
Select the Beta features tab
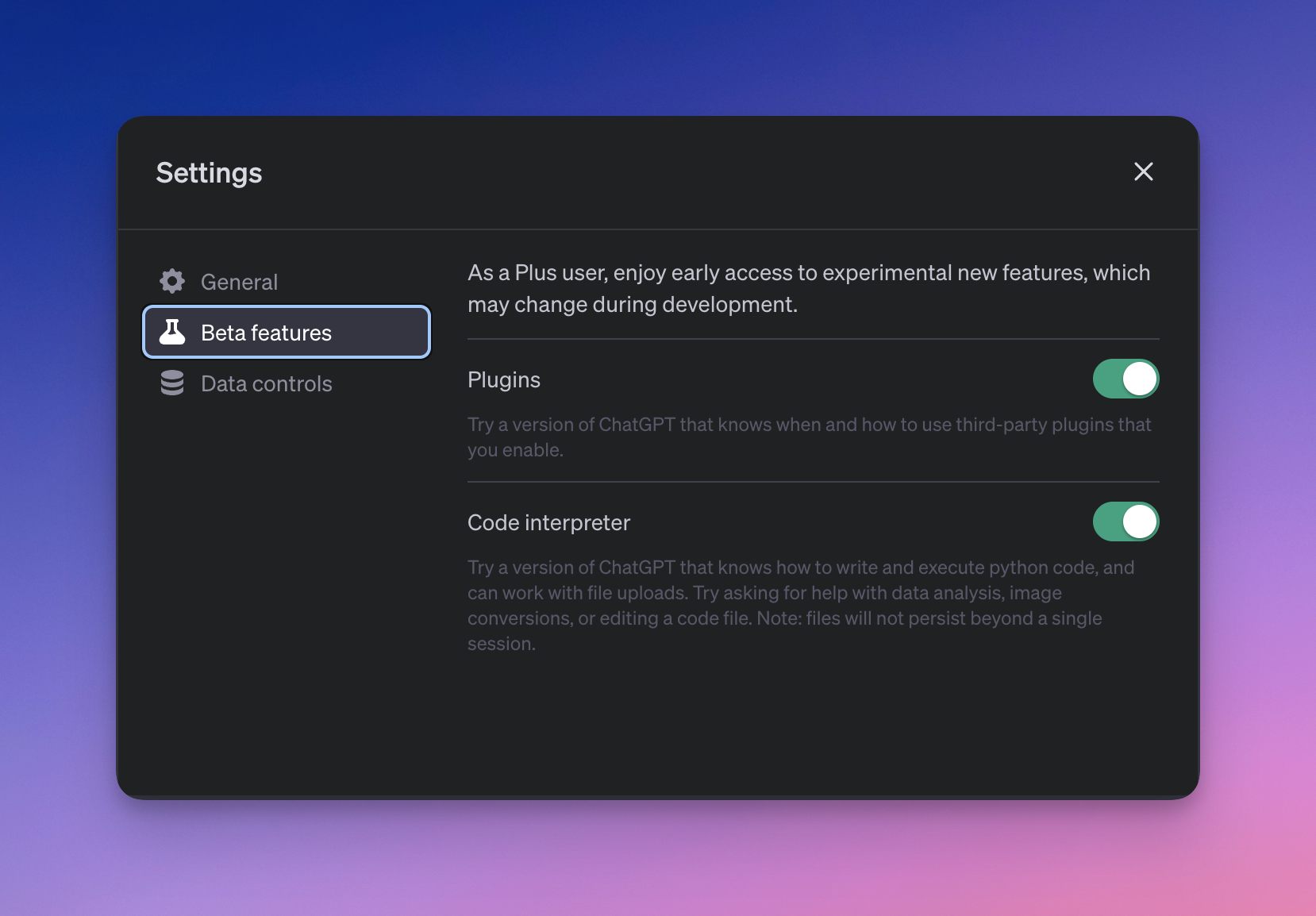coord(287,332)
